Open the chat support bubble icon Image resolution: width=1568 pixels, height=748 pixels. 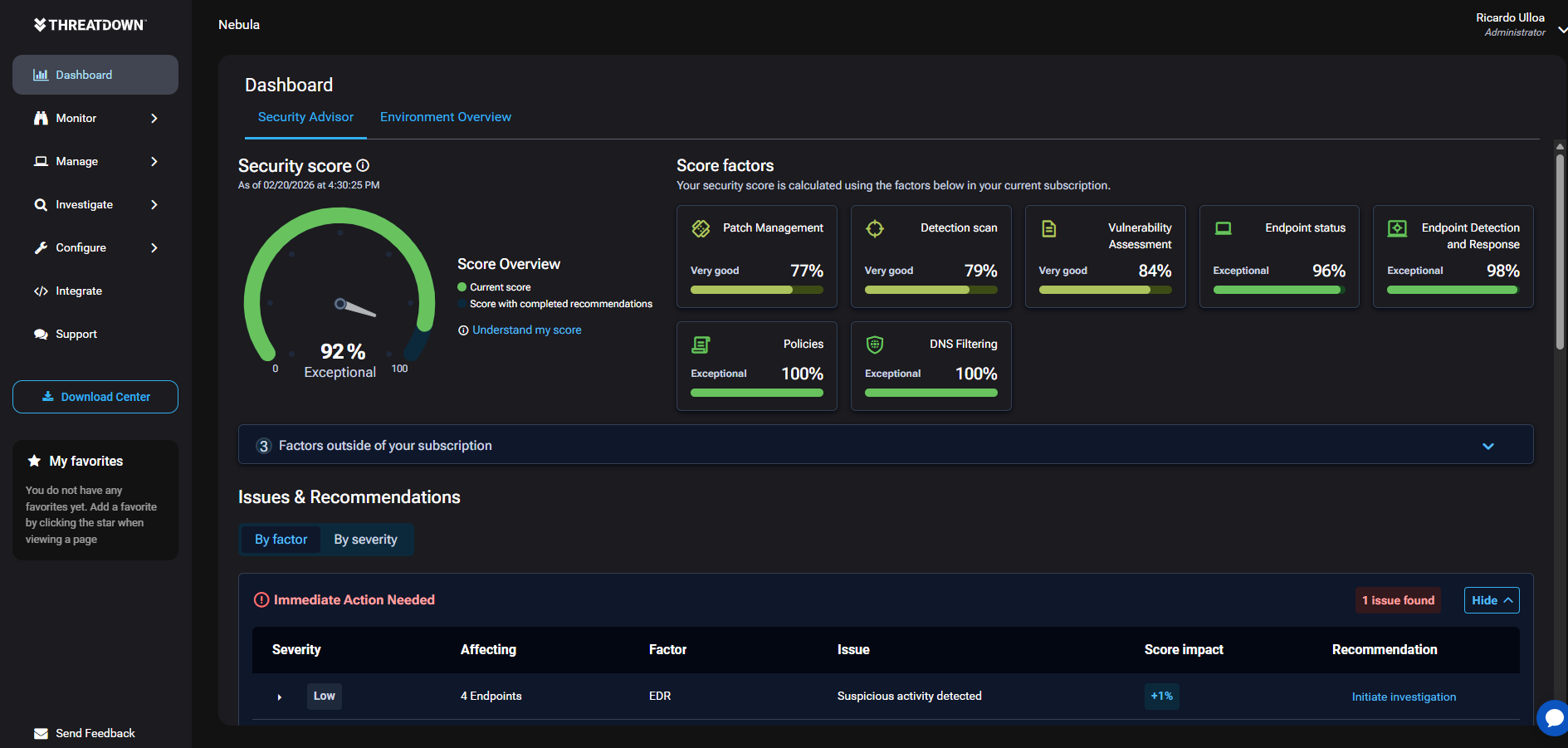(1553, 718)
